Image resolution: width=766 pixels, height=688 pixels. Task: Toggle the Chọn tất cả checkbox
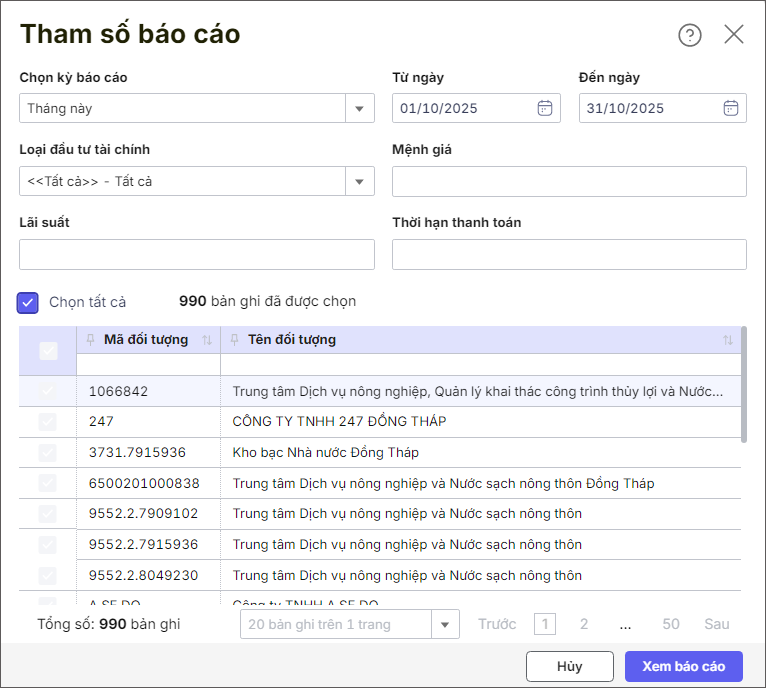(x=28, y=302)
